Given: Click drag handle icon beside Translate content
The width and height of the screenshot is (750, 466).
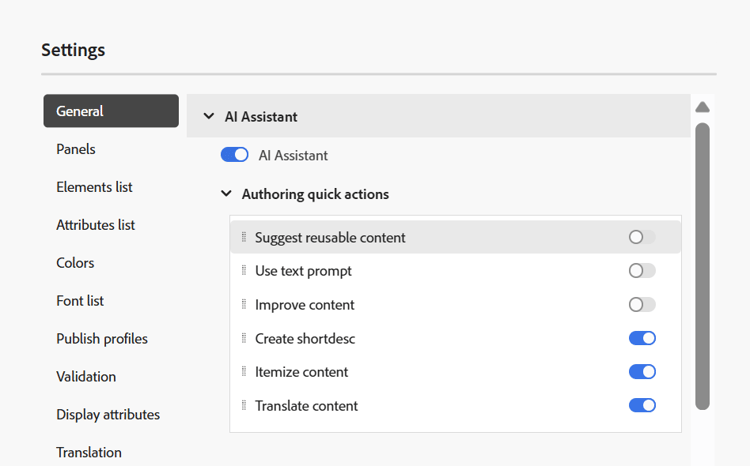Looking at the screenshot, I should [x=244, y=406].
